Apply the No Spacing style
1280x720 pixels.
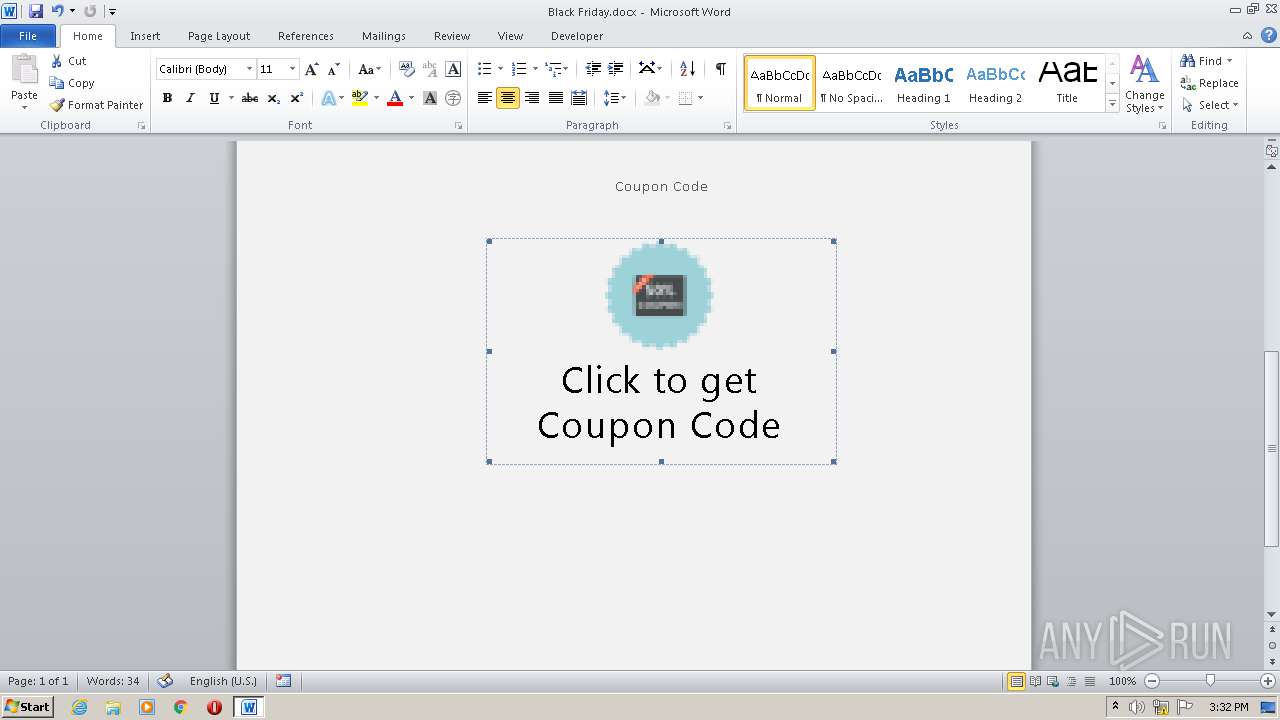click(851, 83)
